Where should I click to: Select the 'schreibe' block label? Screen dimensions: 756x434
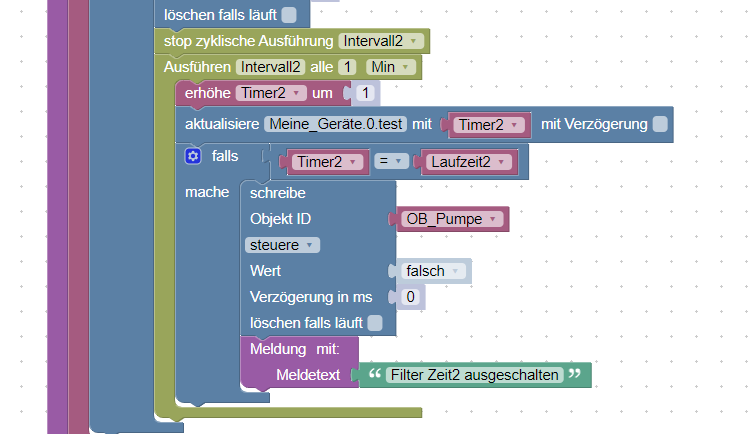278,193
